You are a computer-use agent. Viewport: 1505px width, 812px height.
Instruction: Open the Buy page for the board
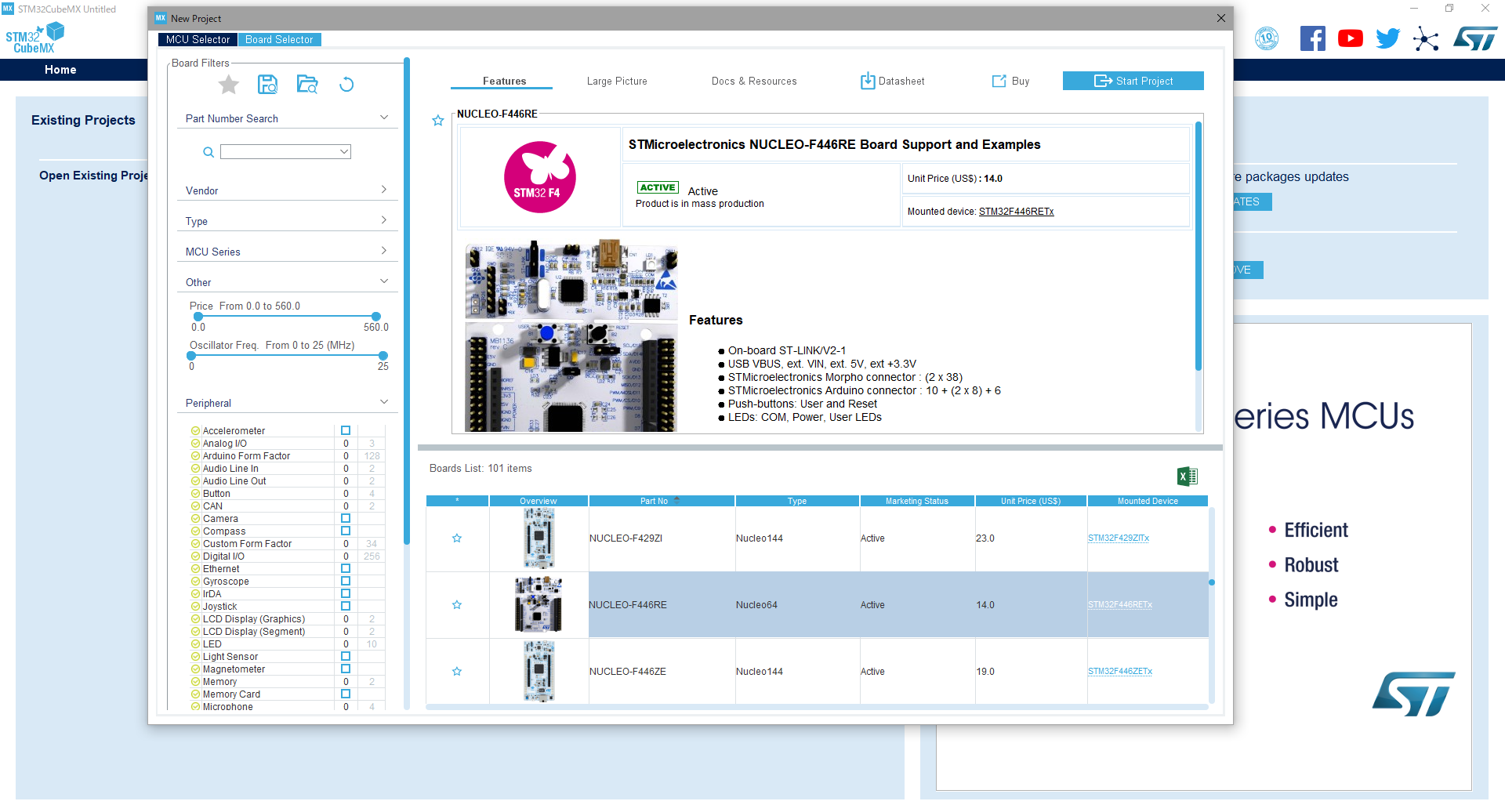pyautogui.click(x=1010, y=81)
